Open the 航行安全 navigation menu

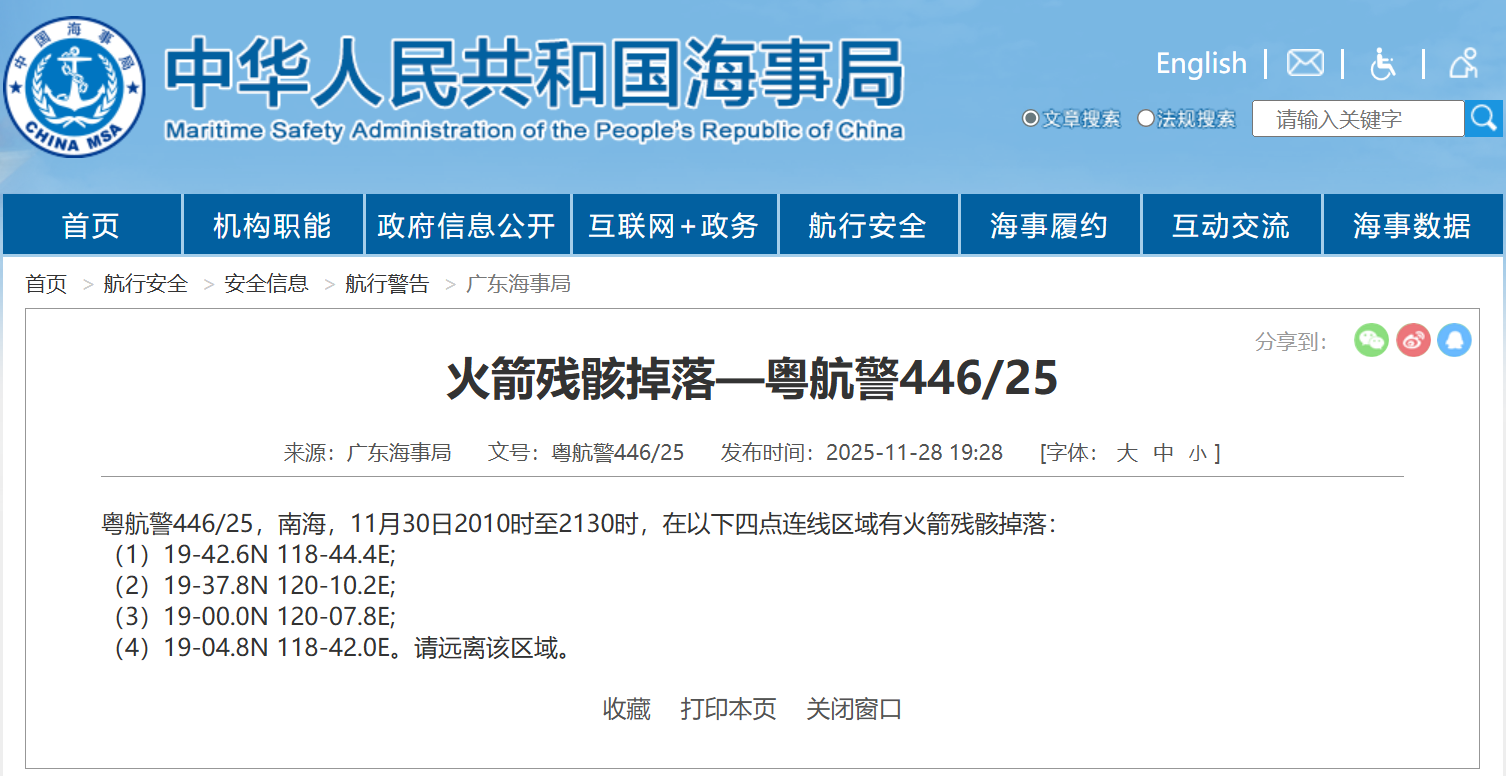point(867,226)
